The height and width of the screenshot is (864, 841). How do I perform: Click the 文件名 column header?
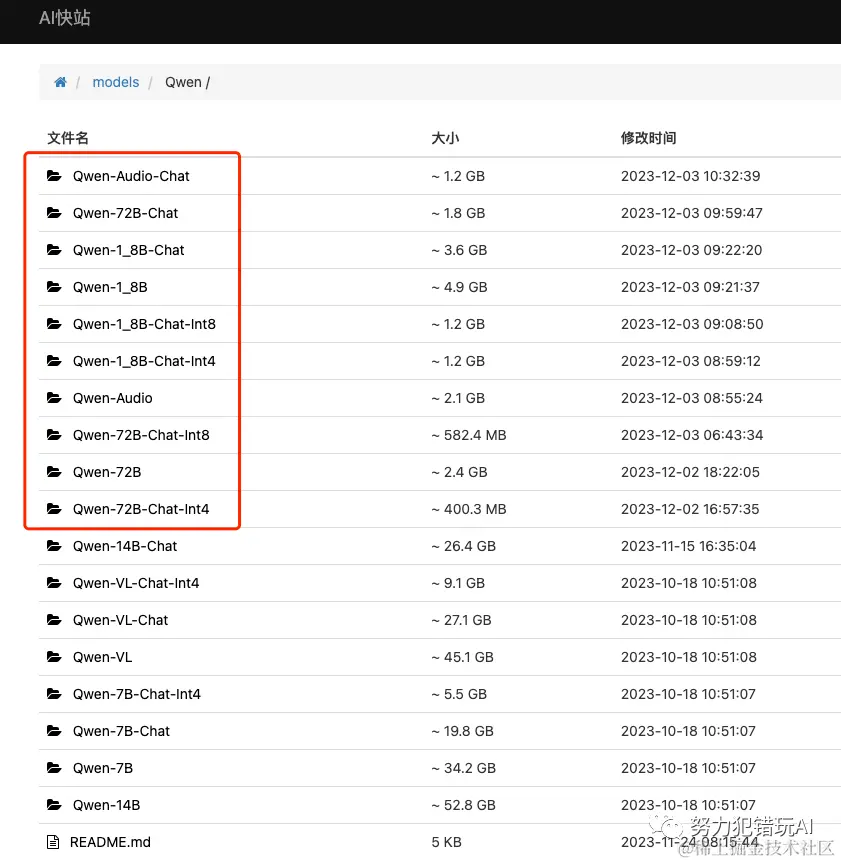click(68, 138)
